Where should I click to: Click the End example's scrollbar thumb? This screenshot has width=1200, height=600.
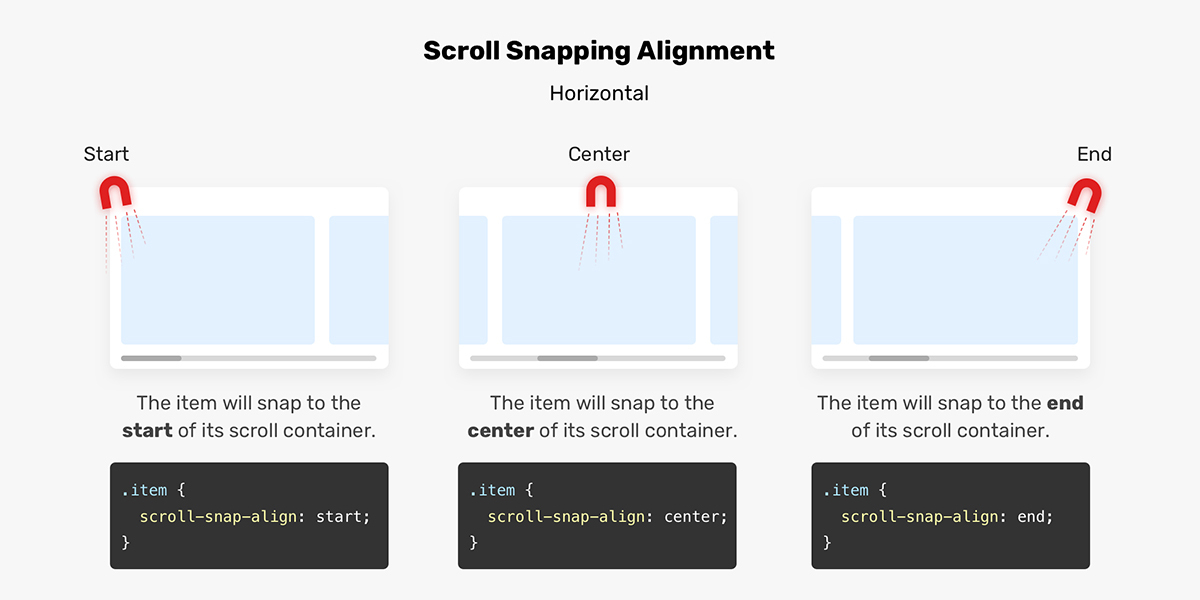click(898, 357)
